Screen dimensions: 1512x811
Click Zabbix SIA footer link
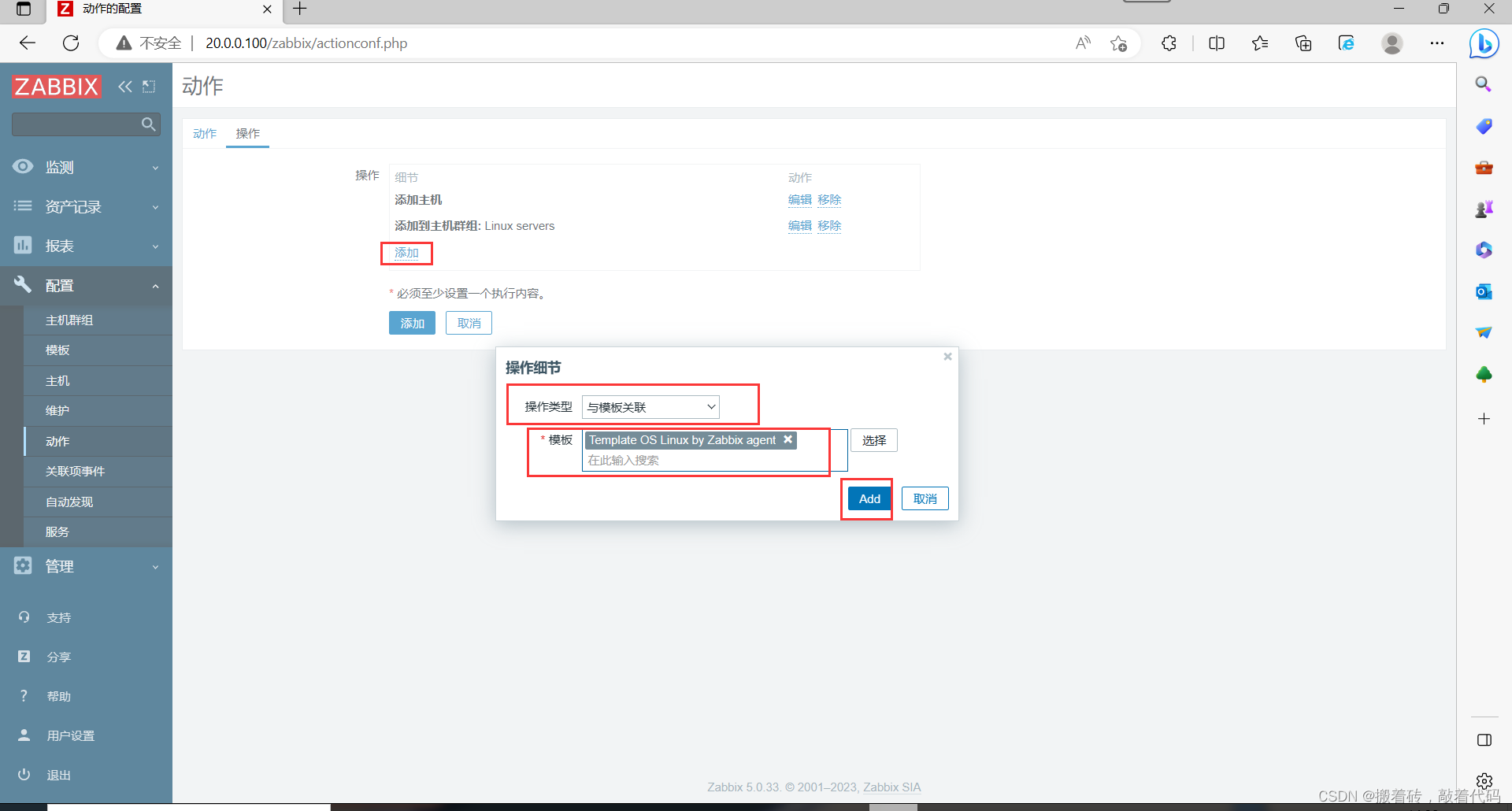pyautogui.click(x=891, y=787)
